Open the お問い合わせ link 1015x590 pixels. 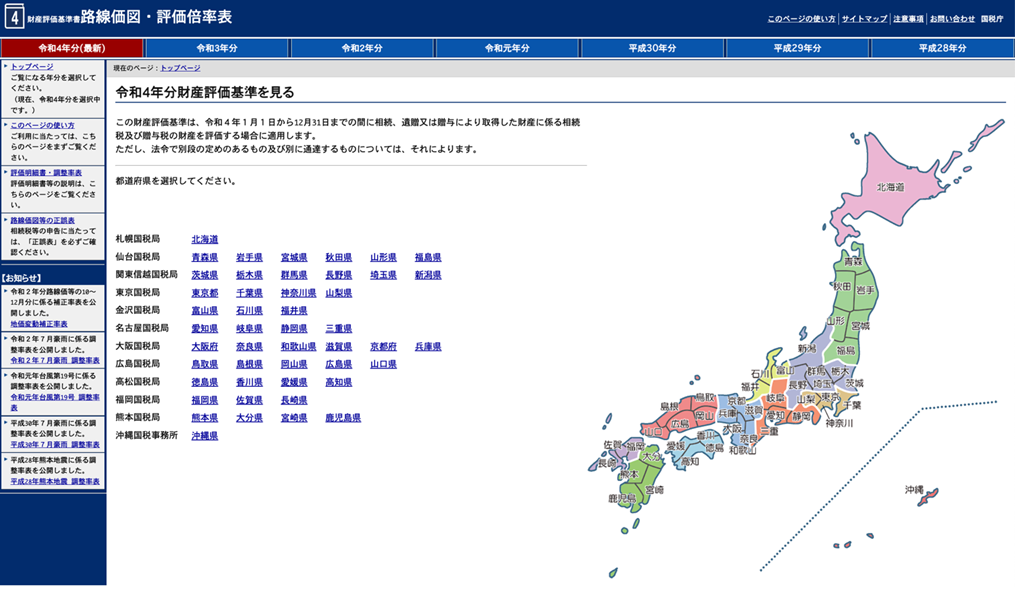pyautogui.click(x=952, y=19)
